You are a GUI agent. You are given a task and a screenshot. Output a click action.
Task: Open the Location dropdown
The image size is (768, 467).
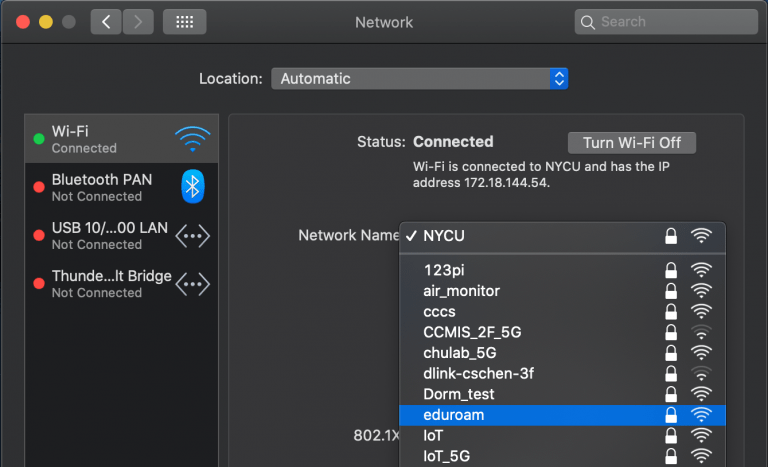click(419, 78)
